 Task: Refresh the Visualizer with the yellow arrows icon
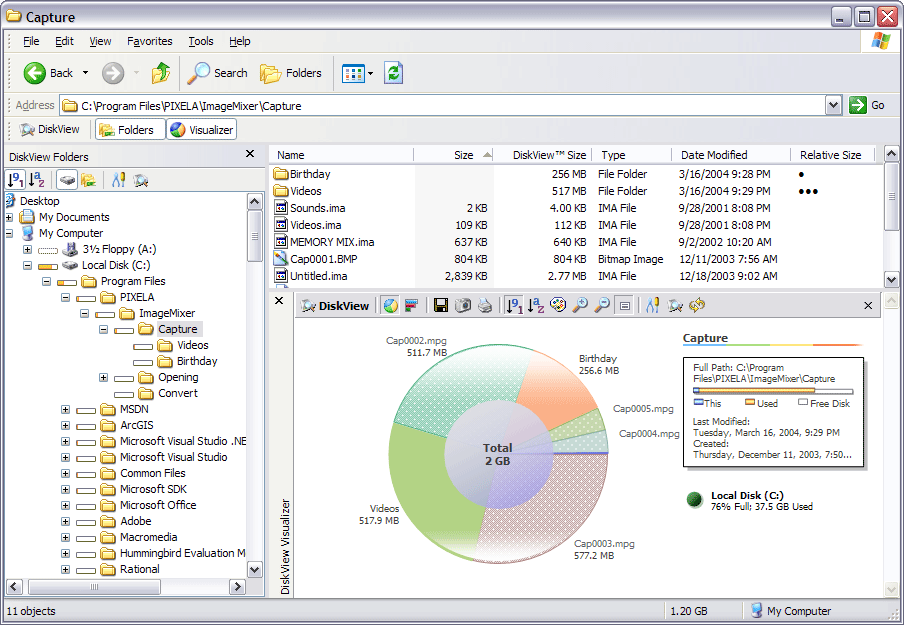pyautogui.click(x=697, y=306)
